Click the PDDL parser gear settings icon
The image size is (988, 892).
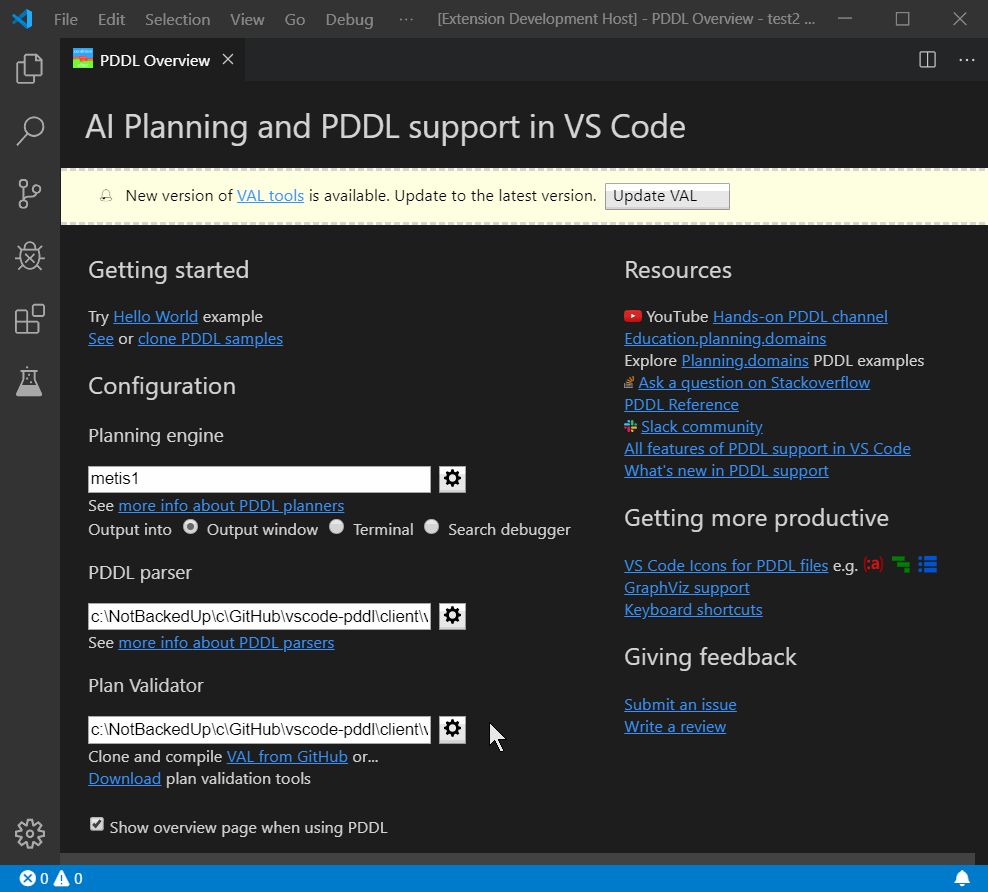pyautogui.click(x=452, y=615)
